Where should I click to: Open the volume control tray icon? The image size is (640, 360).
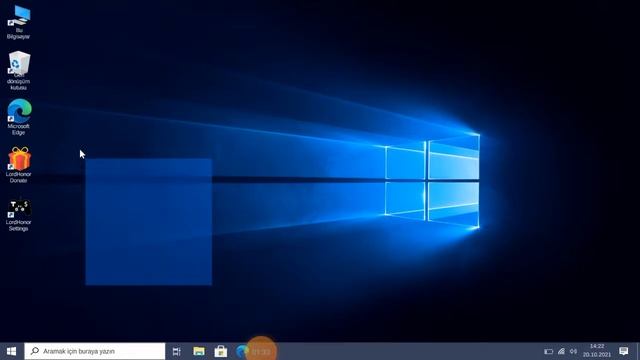click(x=573, y=351)
